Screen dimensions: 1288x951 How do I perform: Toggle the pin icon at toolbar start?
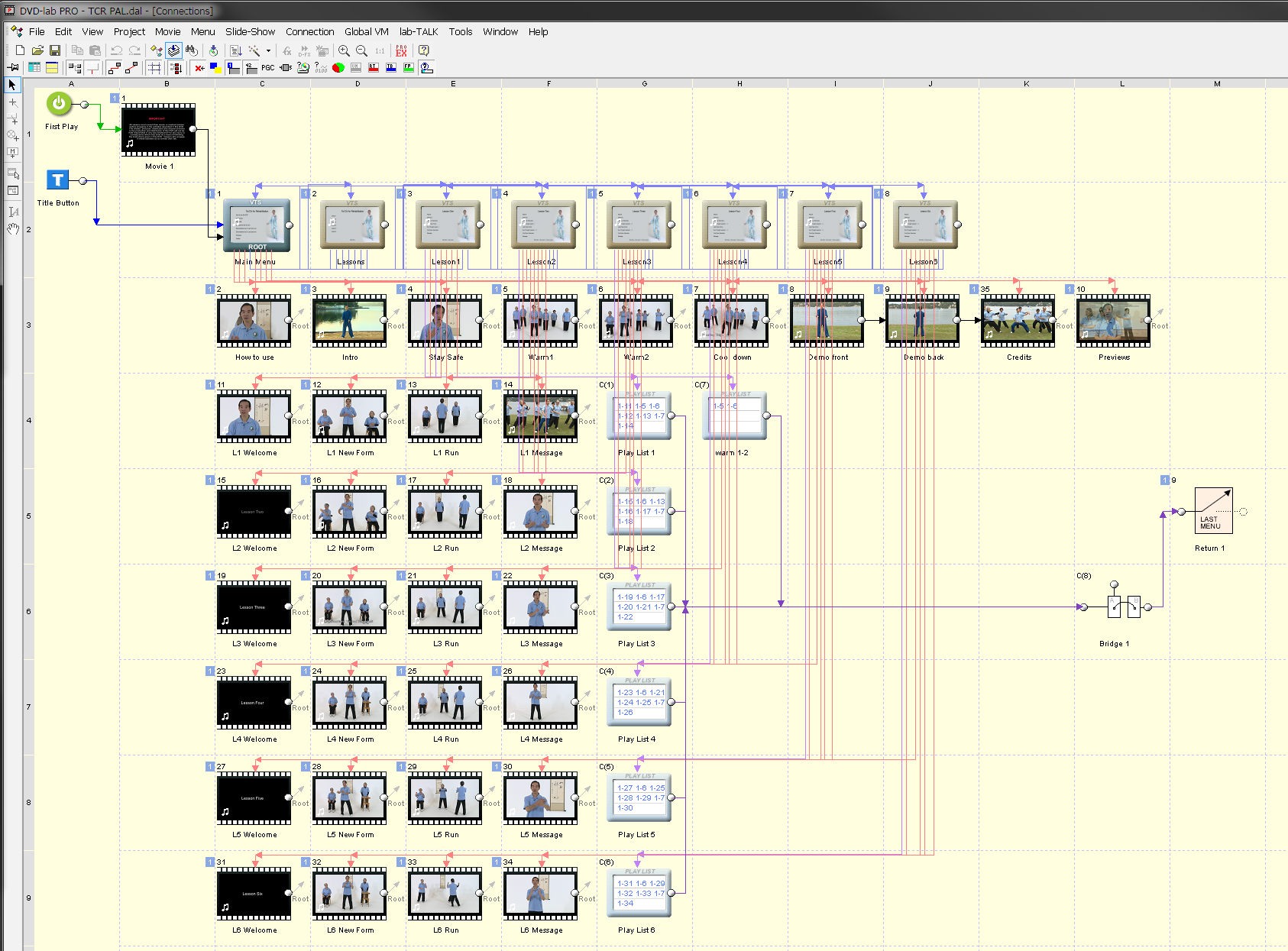(13, 68)
